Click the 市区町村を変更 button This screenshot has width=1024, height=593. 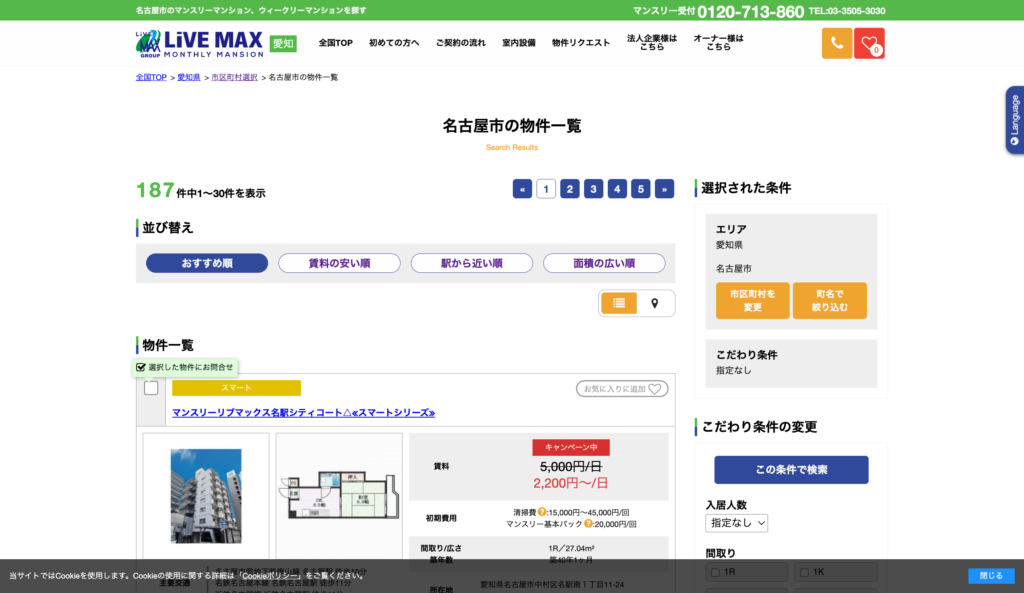[752, 300]
